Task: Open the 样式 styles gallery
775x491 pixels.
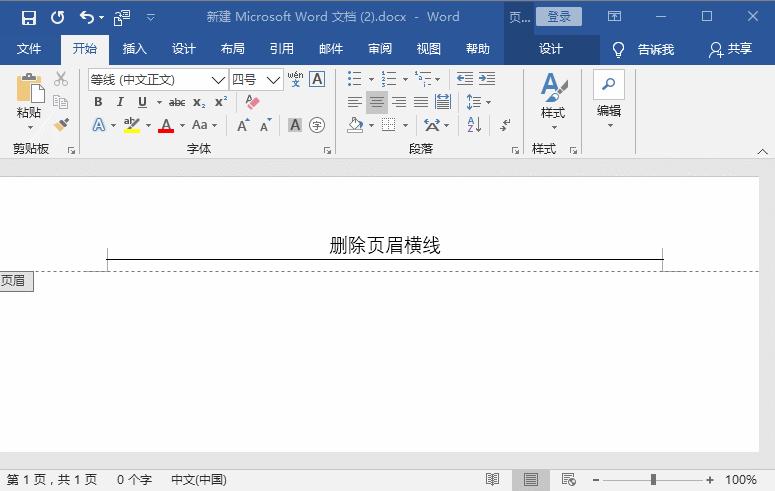Action: point(553,101)
